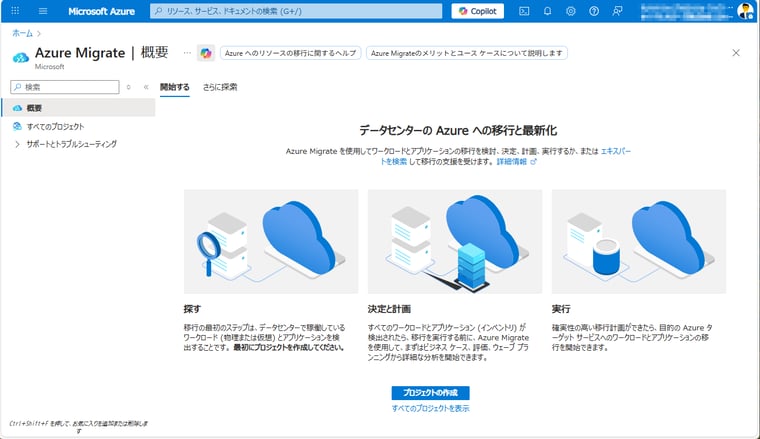Click the sidebar expand/collapse diamond icon
Viewport: 760px width, 439px height.
[x=128, y=87]
